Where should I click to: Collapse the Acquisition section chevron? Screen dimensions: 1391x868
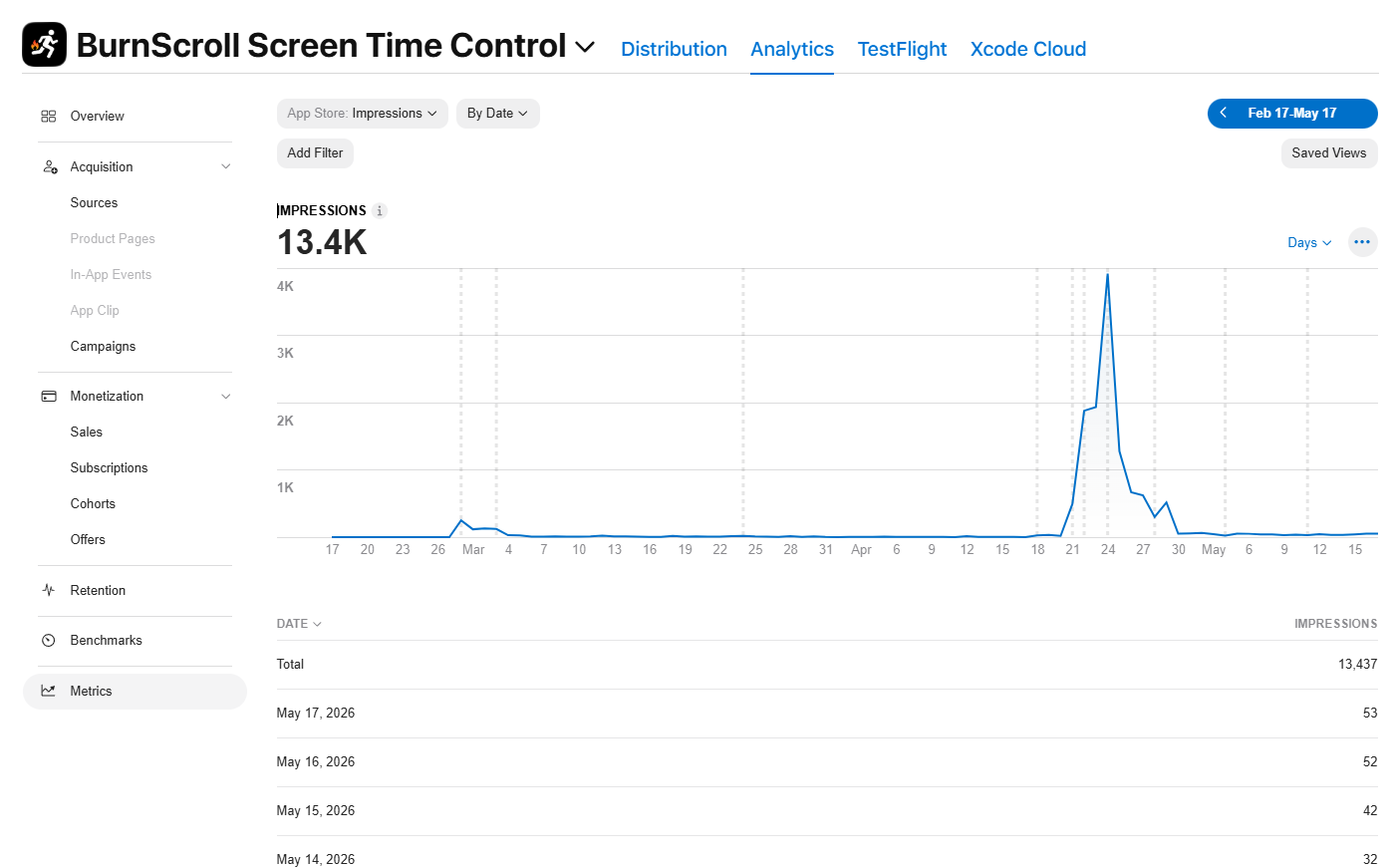point(226,166)
